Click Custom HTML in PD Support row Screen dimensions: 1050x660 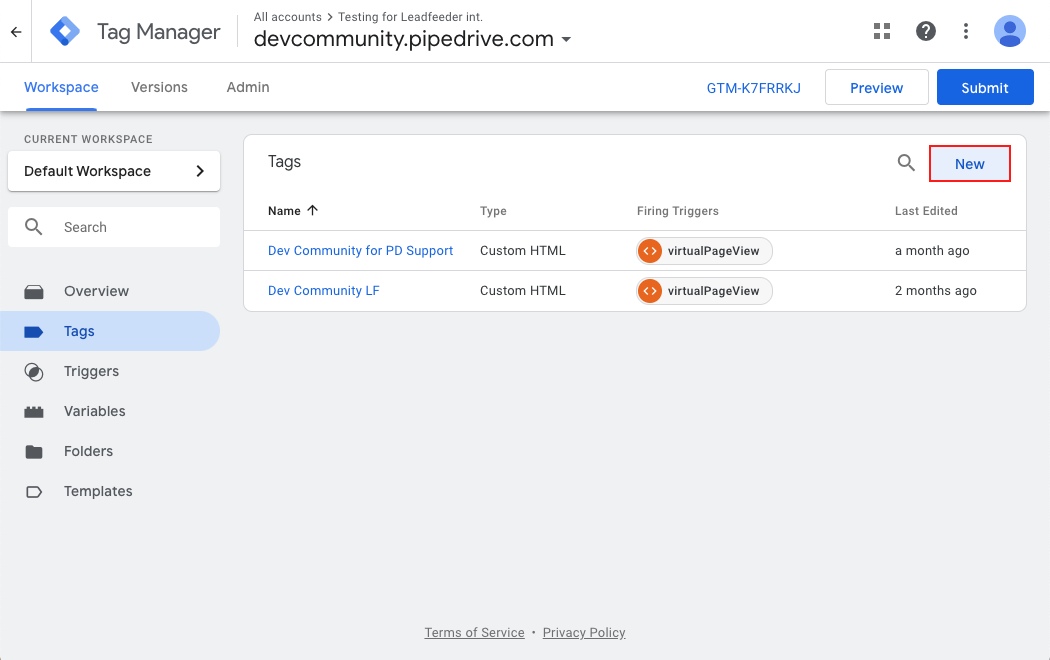pyautogui.click(x=522, y=251)
